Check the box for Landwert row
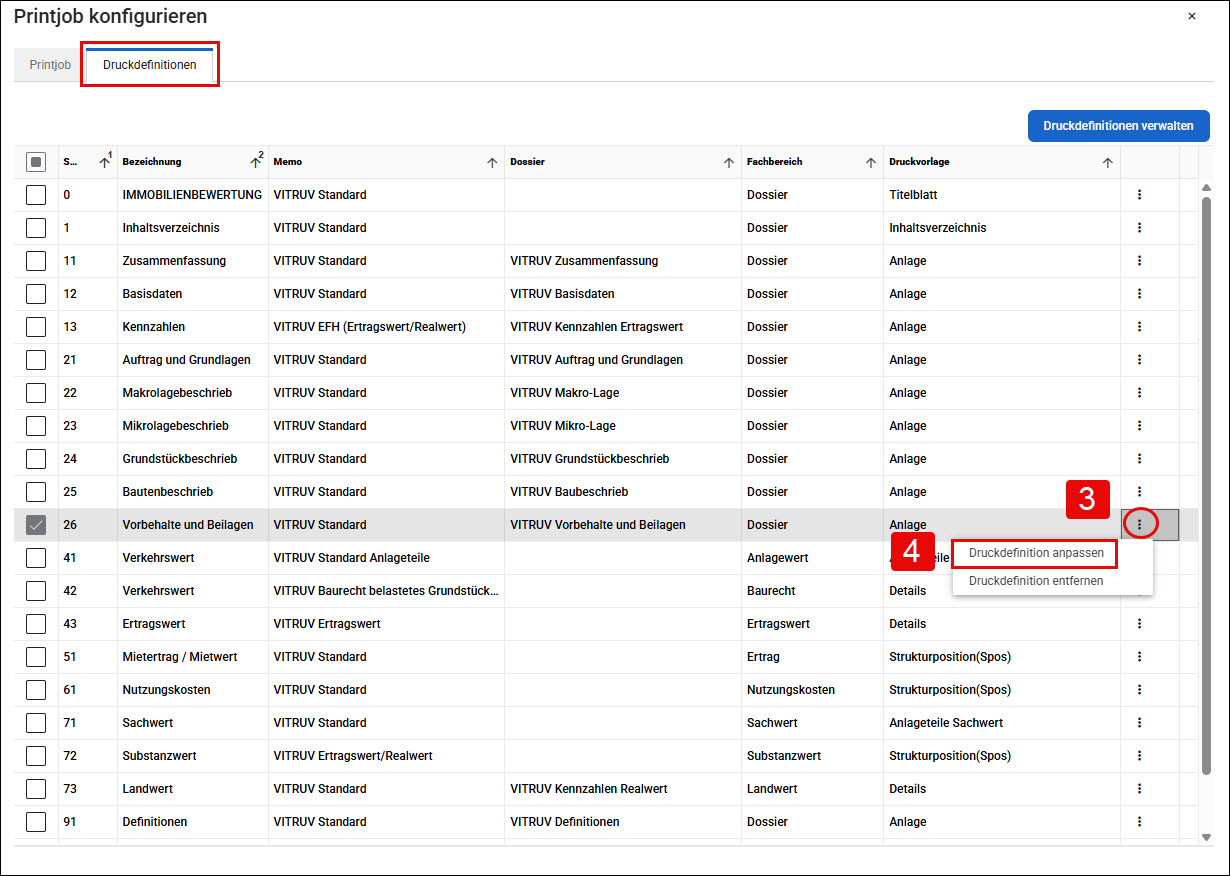The image size is (1230, 876). (x=36, y=789)
